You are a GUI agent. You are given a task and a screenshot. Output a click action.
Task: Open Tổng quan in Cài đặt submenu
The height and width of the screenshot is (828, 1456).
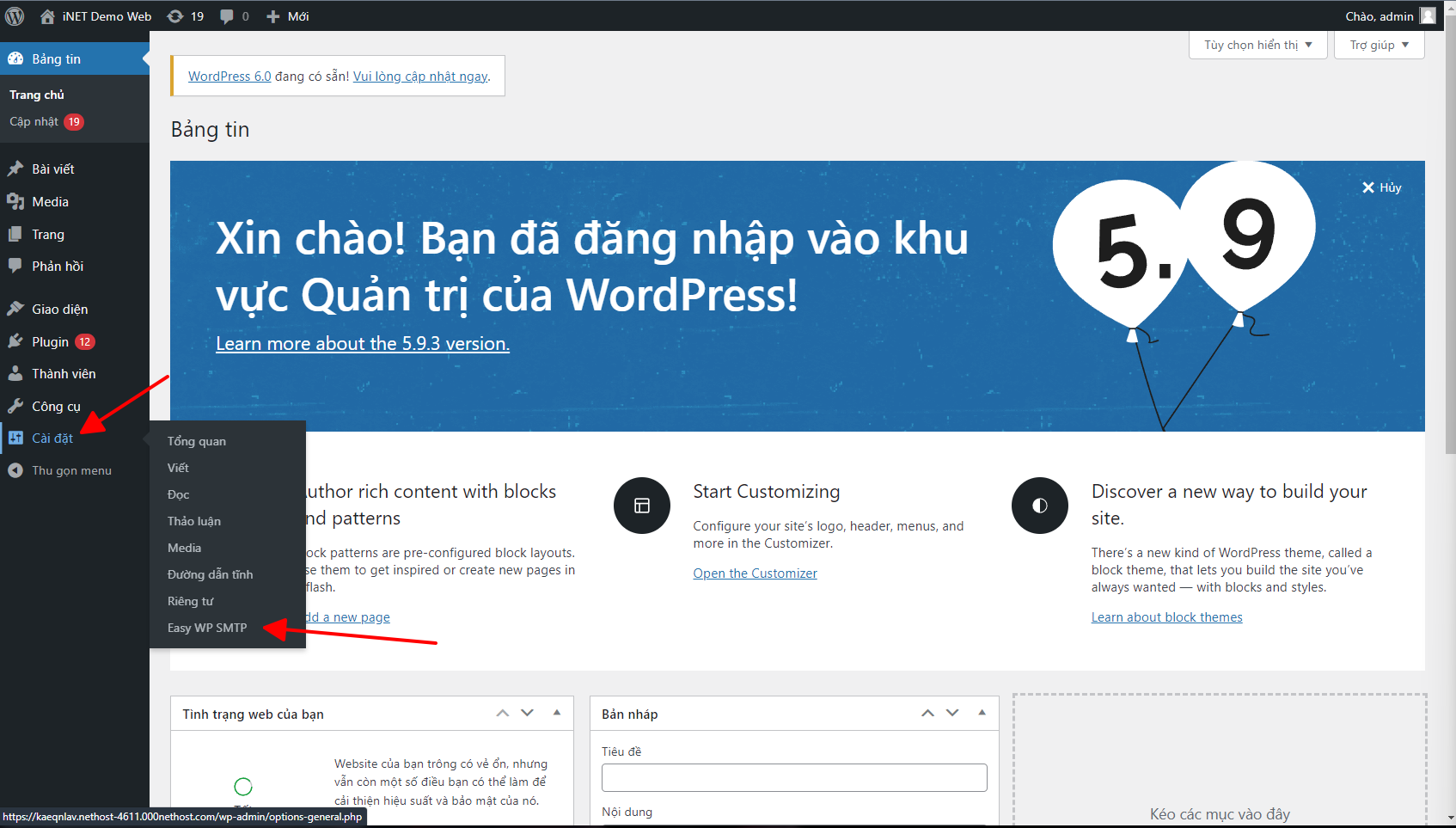(x=197, y=441)
